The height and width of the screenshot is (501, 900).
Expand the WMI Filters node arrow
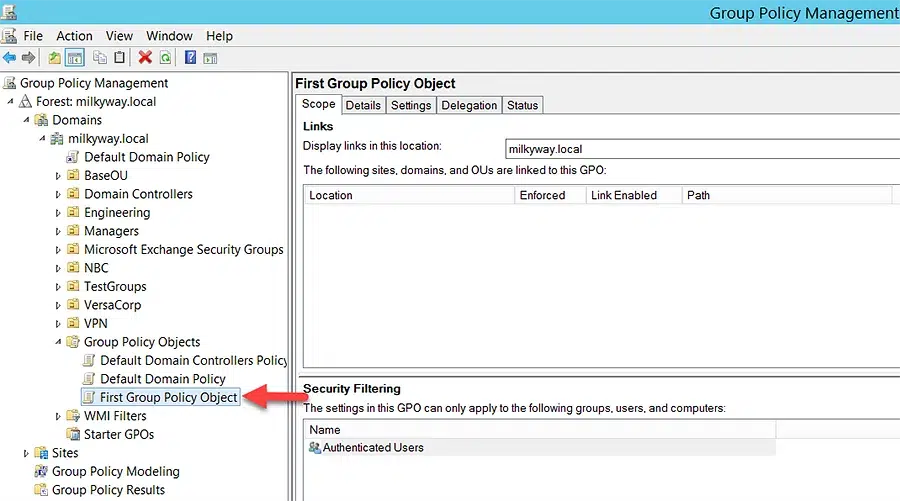coord(58,417)
